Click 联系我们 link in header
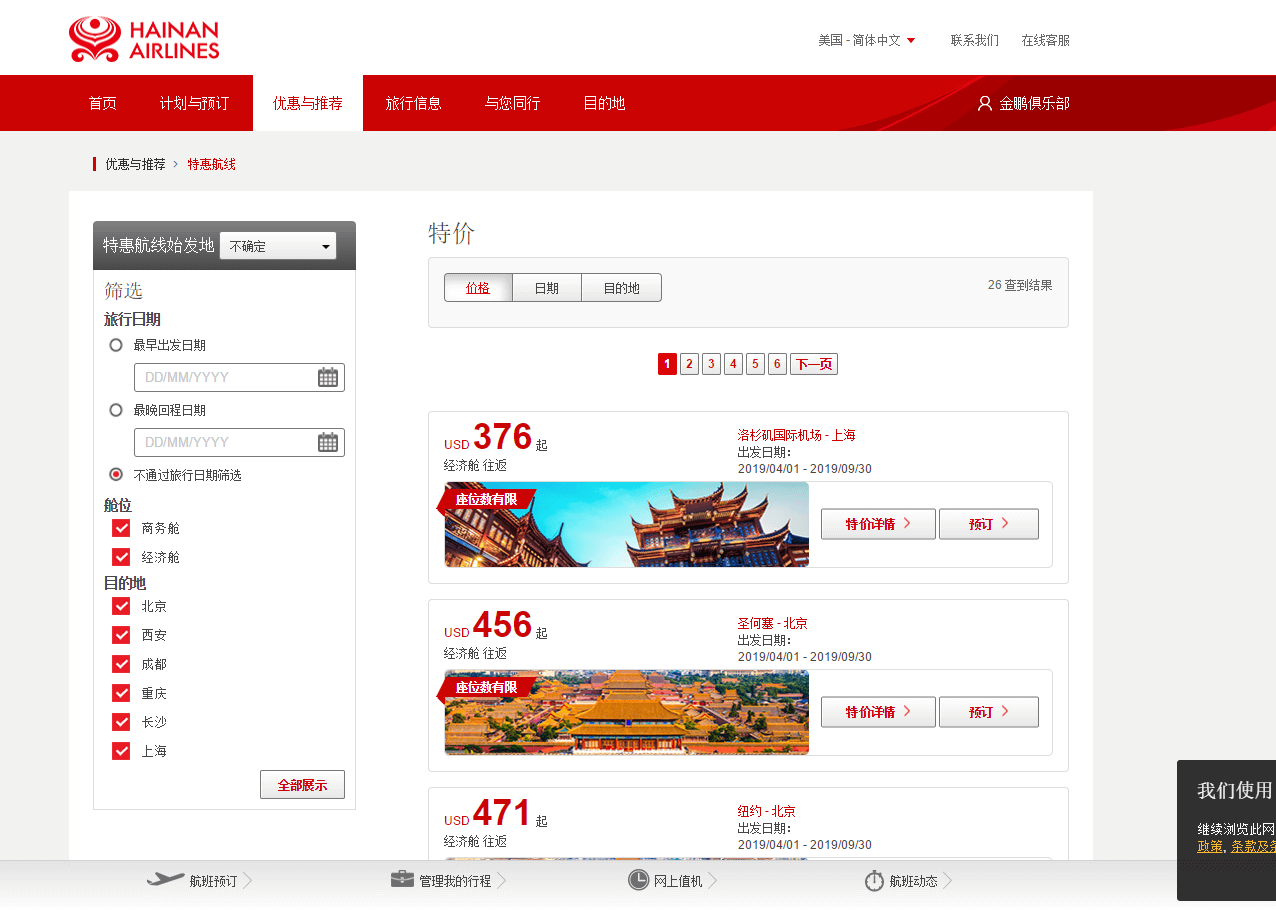This screenshot has height=911, width=1276. [975, 40]
